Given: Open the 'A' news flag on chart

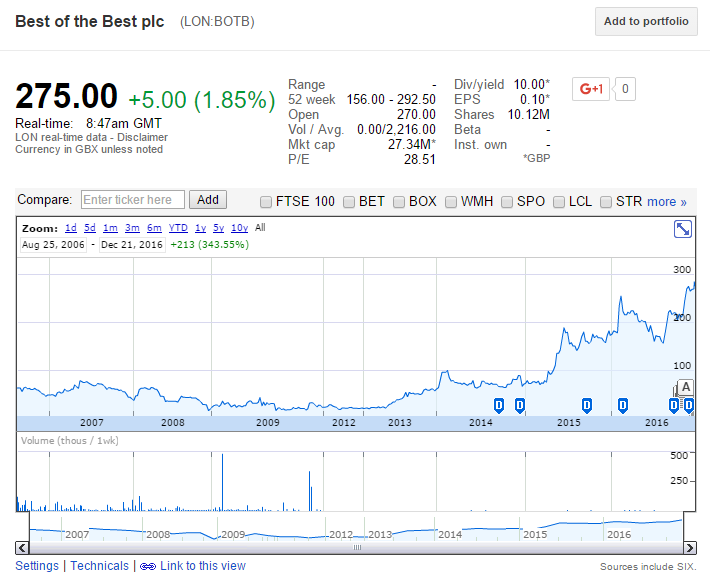Looking at the screenshot, I should click(686, 387).
